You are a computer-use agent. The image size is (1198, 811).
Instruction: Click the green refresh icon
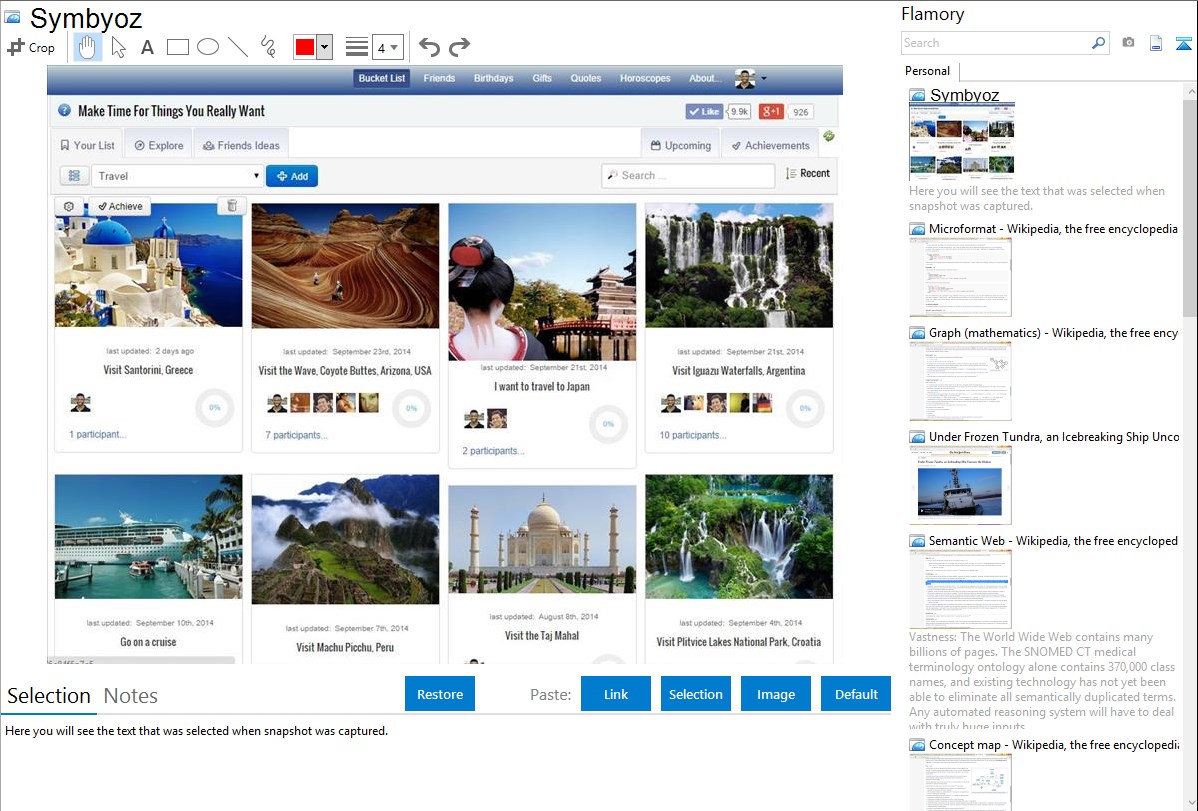[829, 136]
